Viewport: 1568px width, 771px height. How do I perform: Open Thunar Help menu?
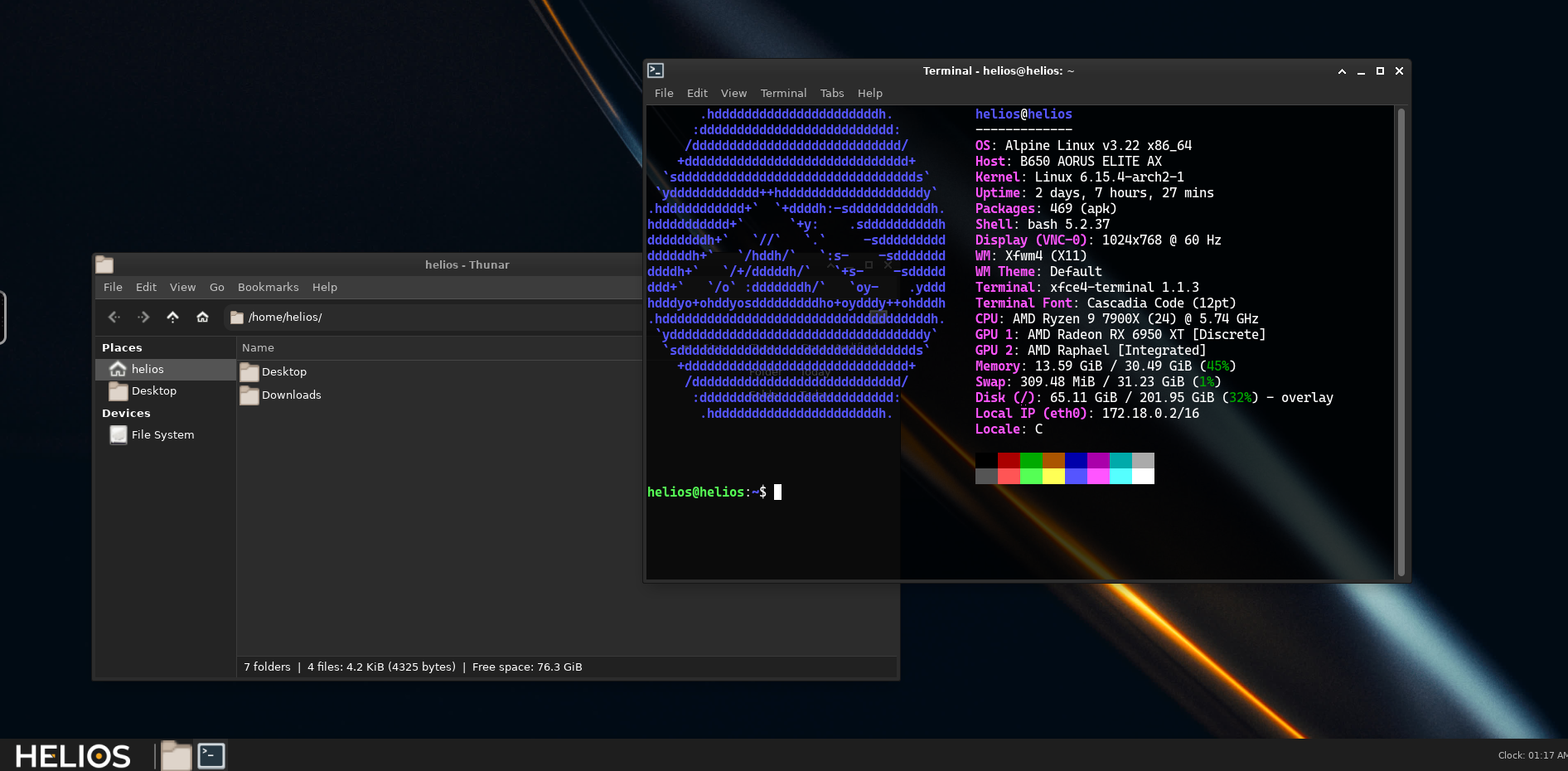tap(325, 287)
